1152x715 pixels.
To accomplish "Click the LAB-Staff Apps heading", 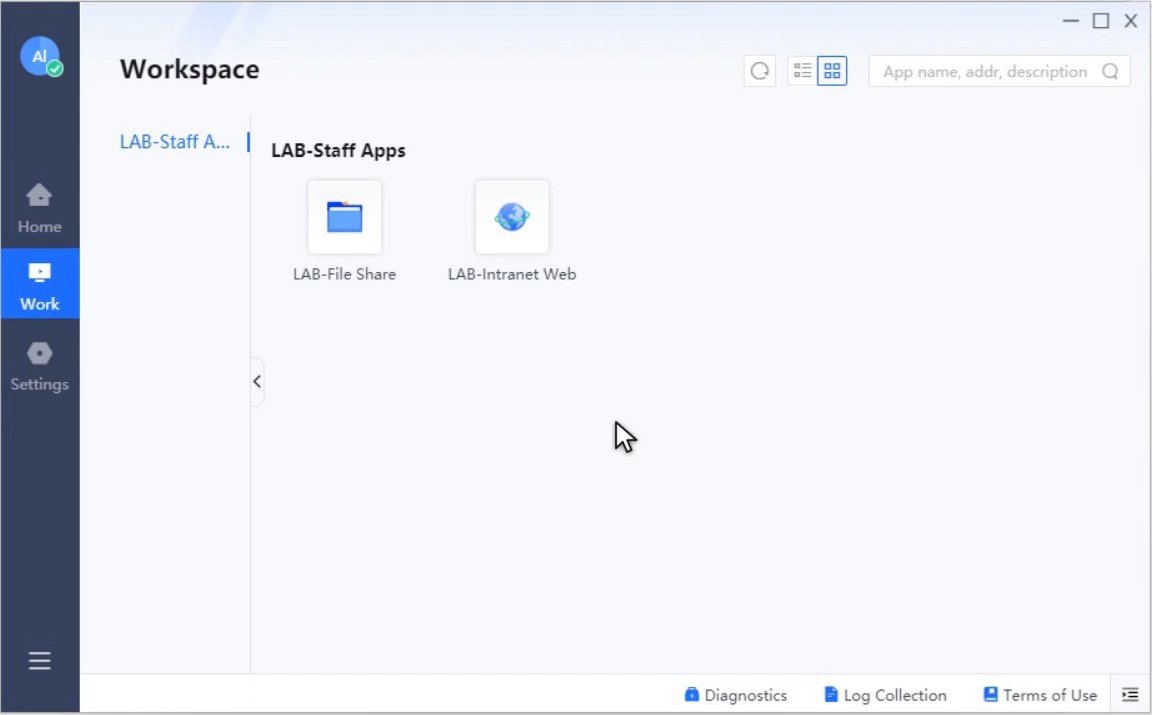I will [x=338, y=151].
